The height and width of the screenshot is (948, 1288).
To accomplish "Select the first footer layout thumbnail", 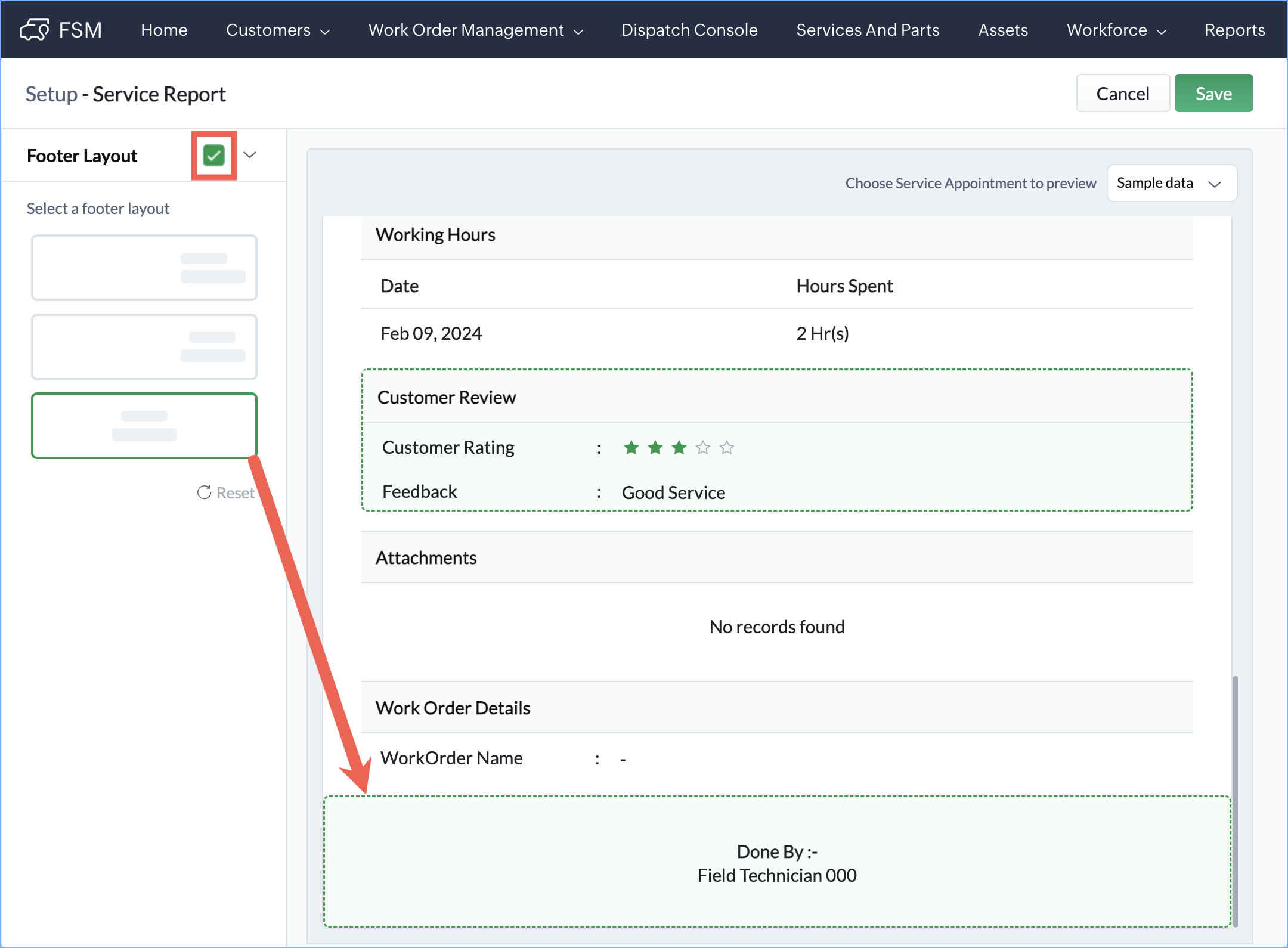I will (144, 267).
